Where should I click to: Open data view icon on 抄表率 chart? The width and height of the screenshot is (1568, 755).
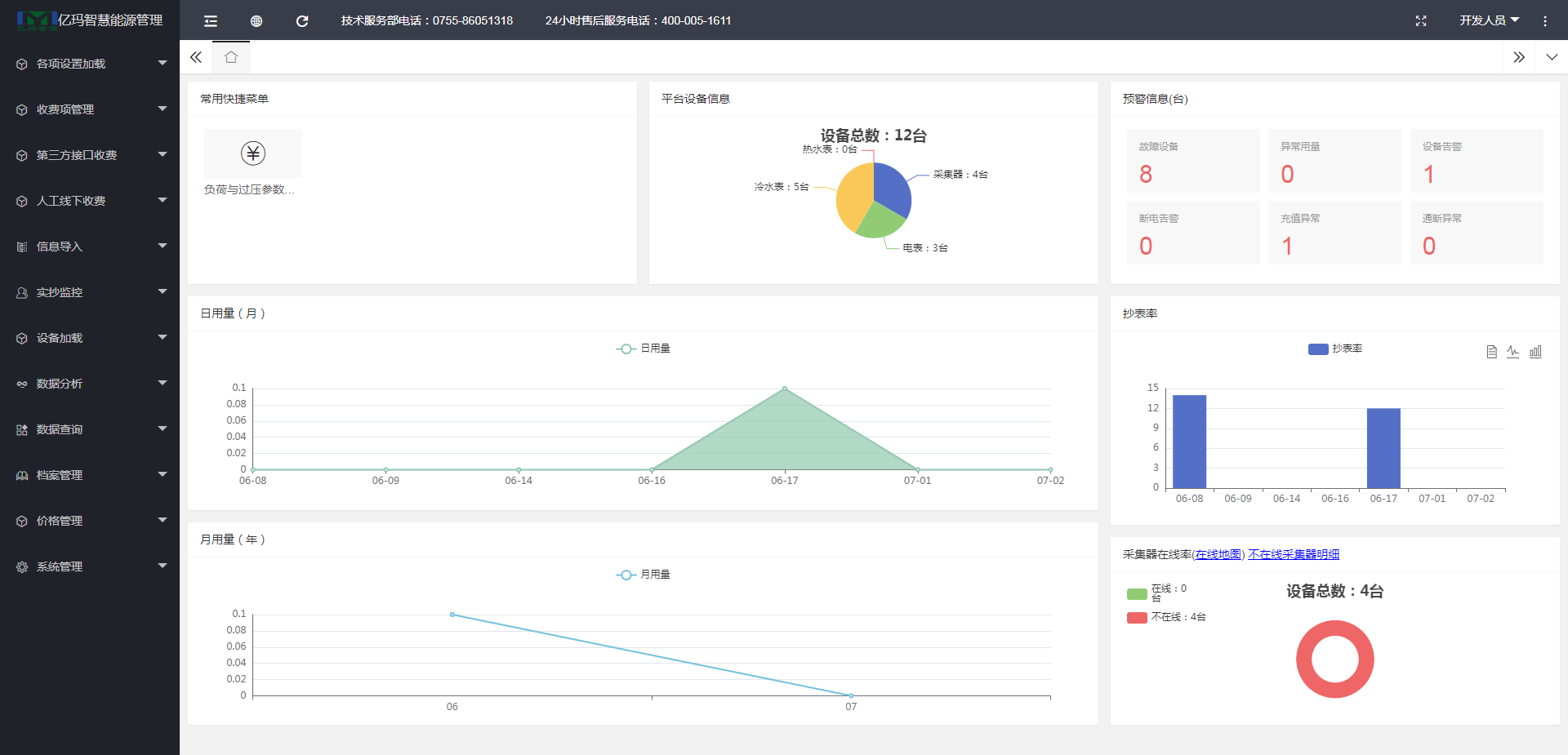tap(1491, 352)
